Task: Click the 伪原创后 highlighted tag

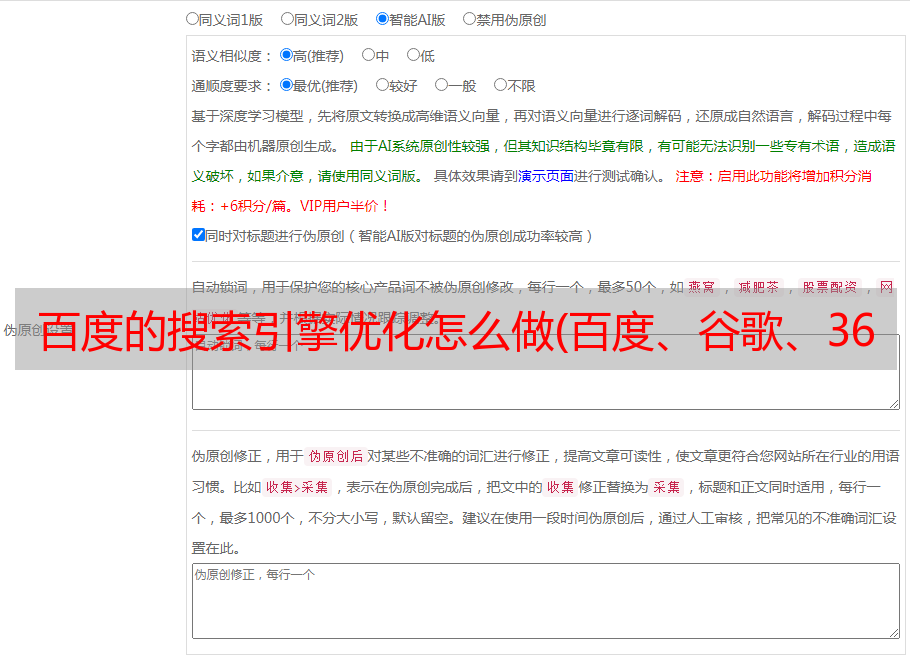Action: click(x=336, y=456)
